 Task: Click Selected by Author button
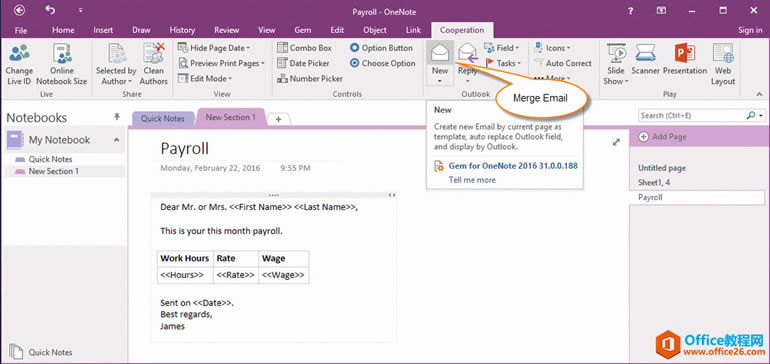[x=116, y=64]
